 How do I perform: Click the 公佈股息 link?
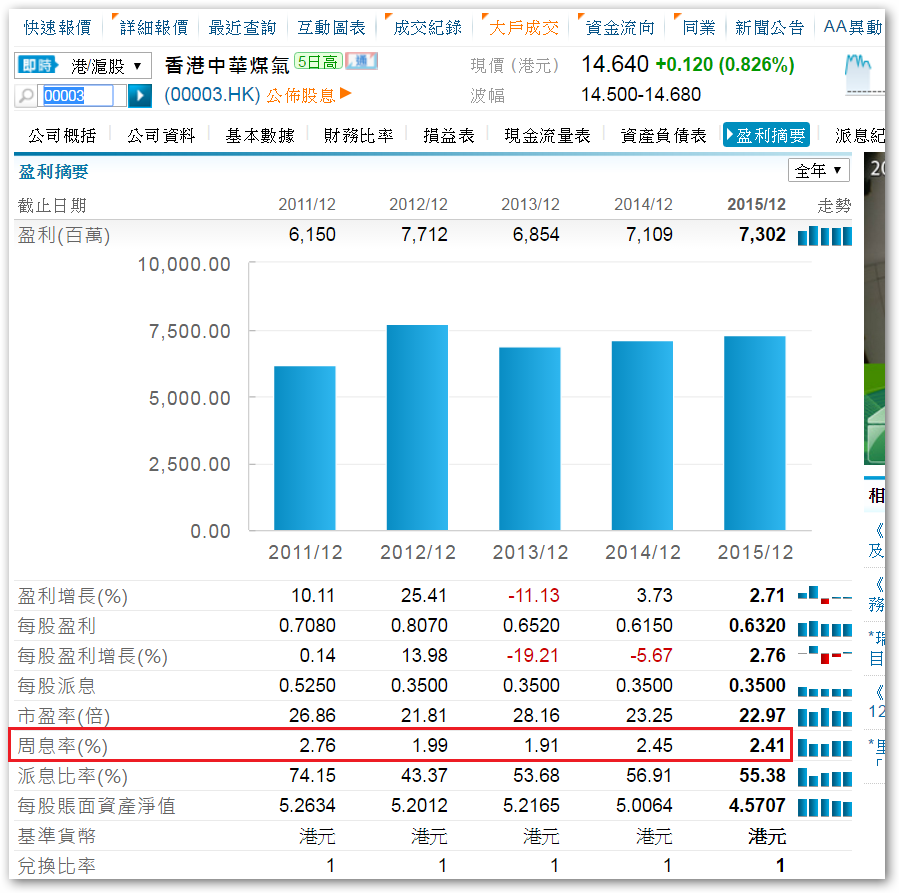[300, 95]
